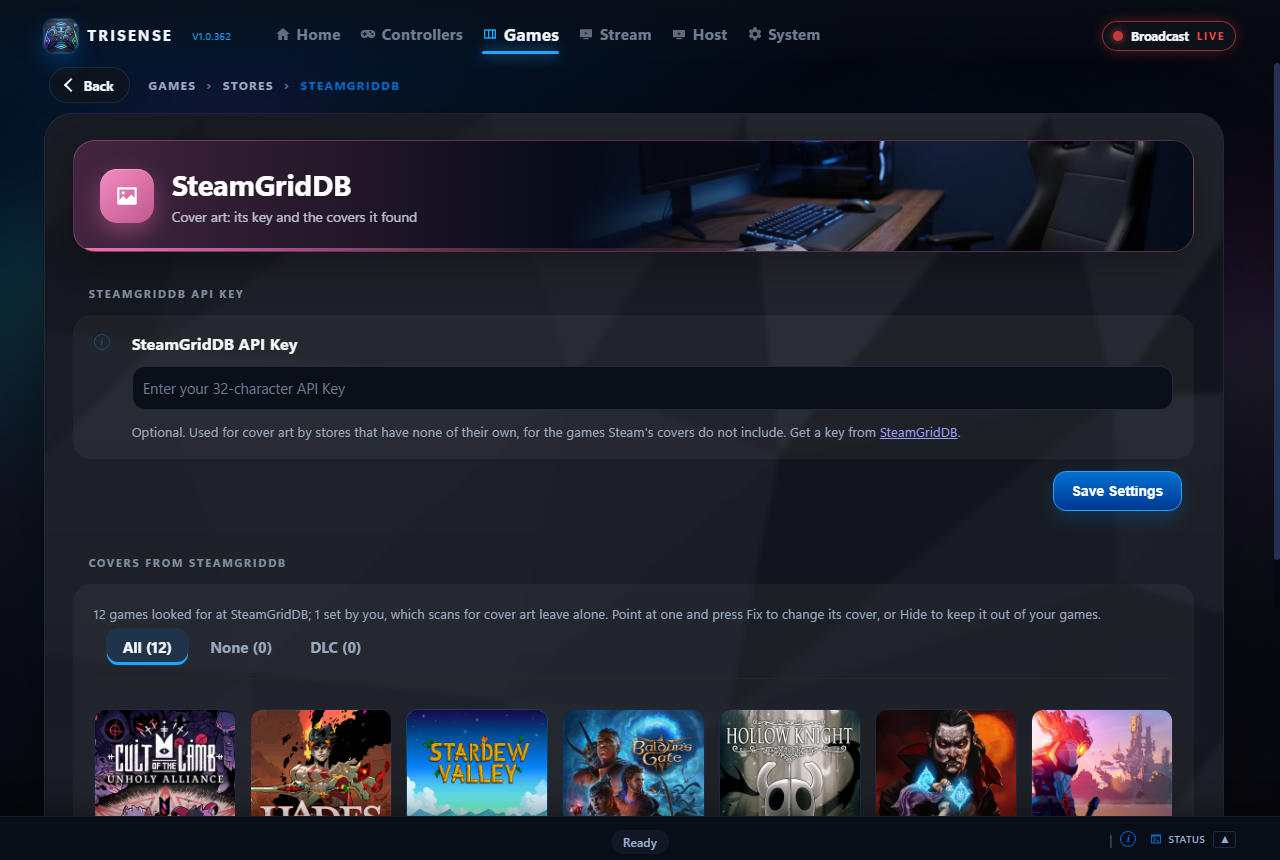This screenshot has height=860, width=1280.
Task: Follow the SteamGridDB link to get a key
Action: pyautogui.click(x=919, y=433)
